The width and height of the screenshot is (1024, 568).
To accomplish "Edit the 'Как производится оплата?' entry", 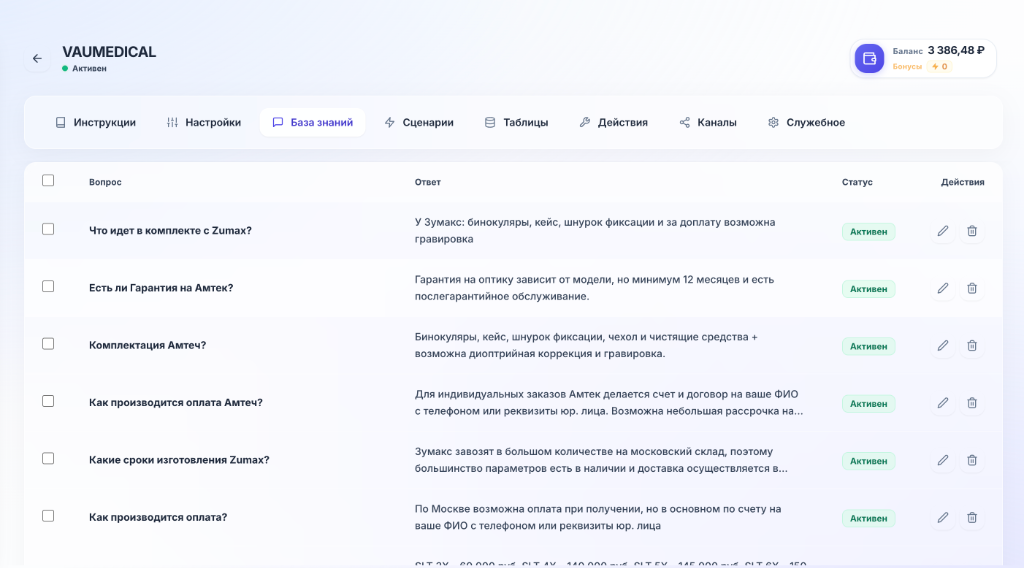I will tap(943, 518).
